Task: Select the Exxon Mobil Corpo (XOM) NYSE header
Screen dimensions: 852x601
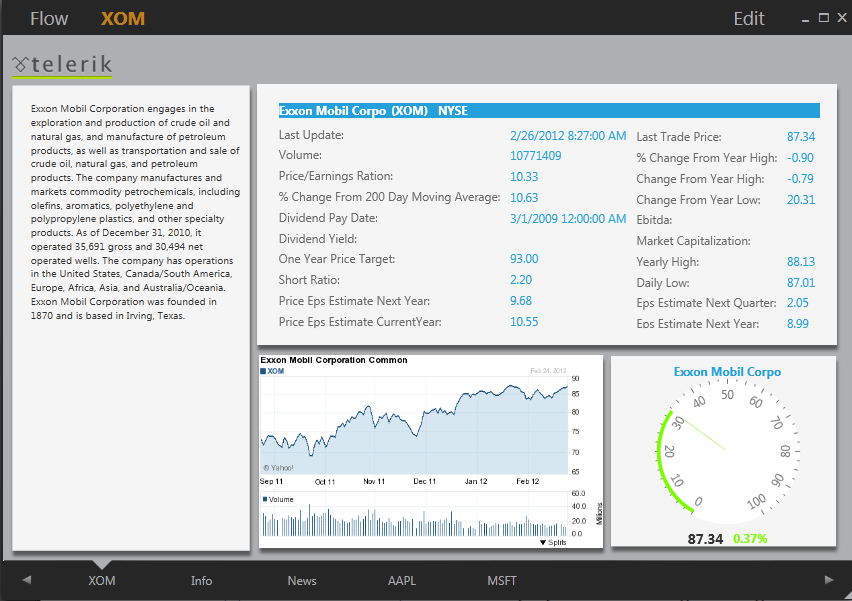Action: [549, 111]
